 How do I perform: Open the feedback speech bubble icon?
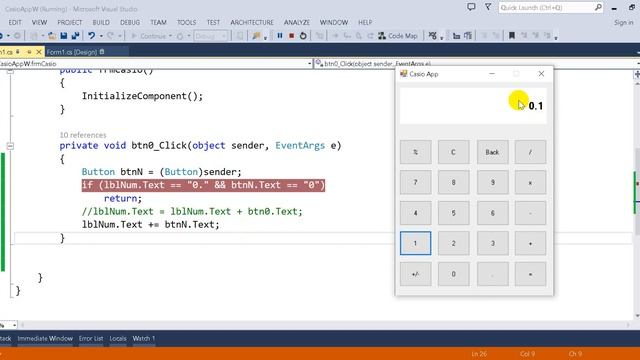(471, 7)
